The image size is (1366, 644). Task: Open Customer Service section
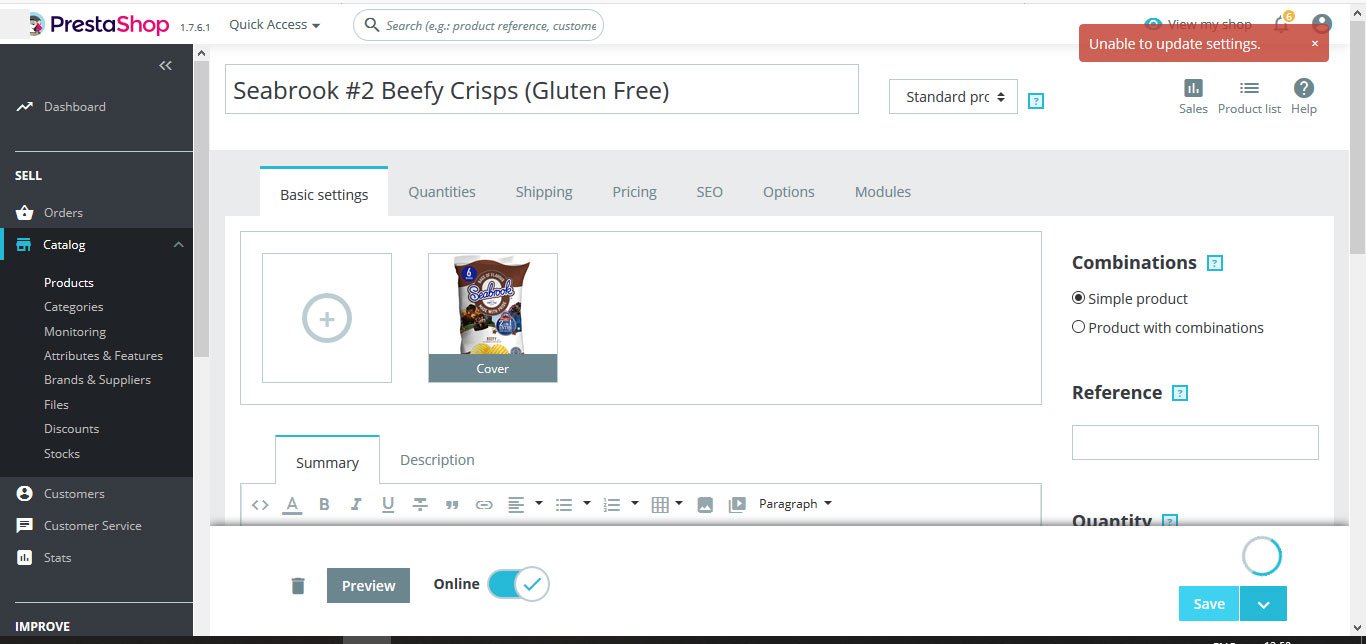(x=92, y=526)
